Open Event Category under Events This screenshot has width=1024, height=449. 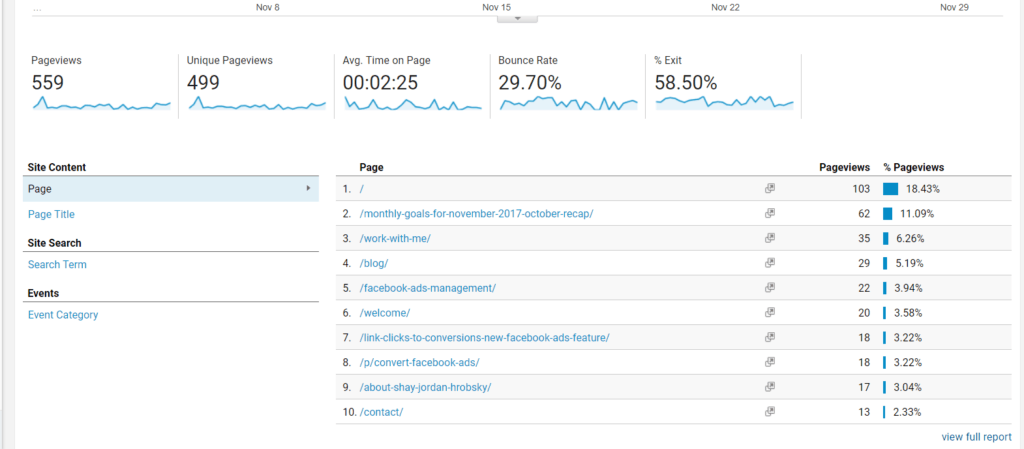pos(63,315)
